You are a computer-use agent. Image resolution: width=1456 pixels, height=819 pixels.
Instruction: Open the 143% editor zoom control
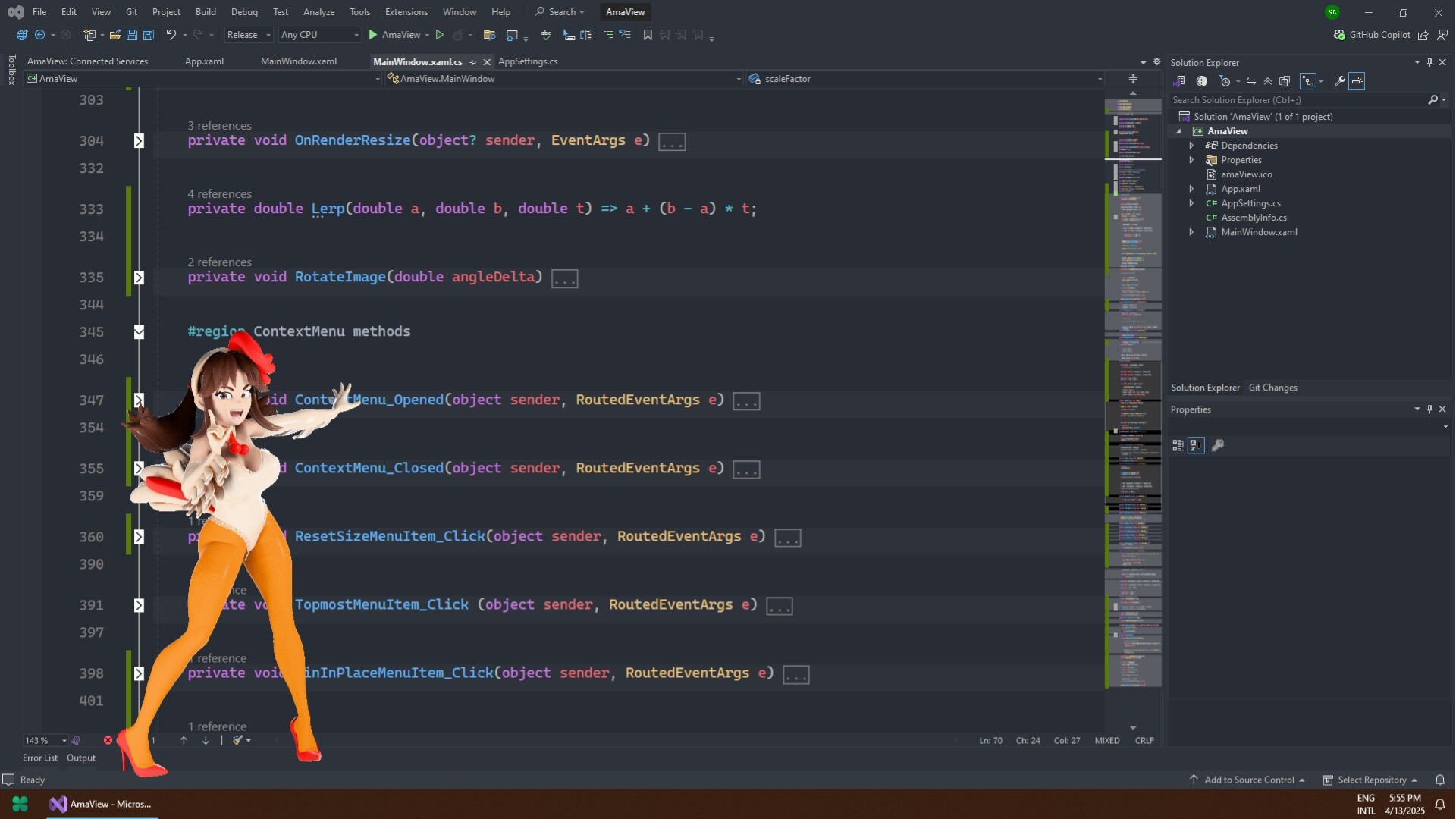coord(43,741)
